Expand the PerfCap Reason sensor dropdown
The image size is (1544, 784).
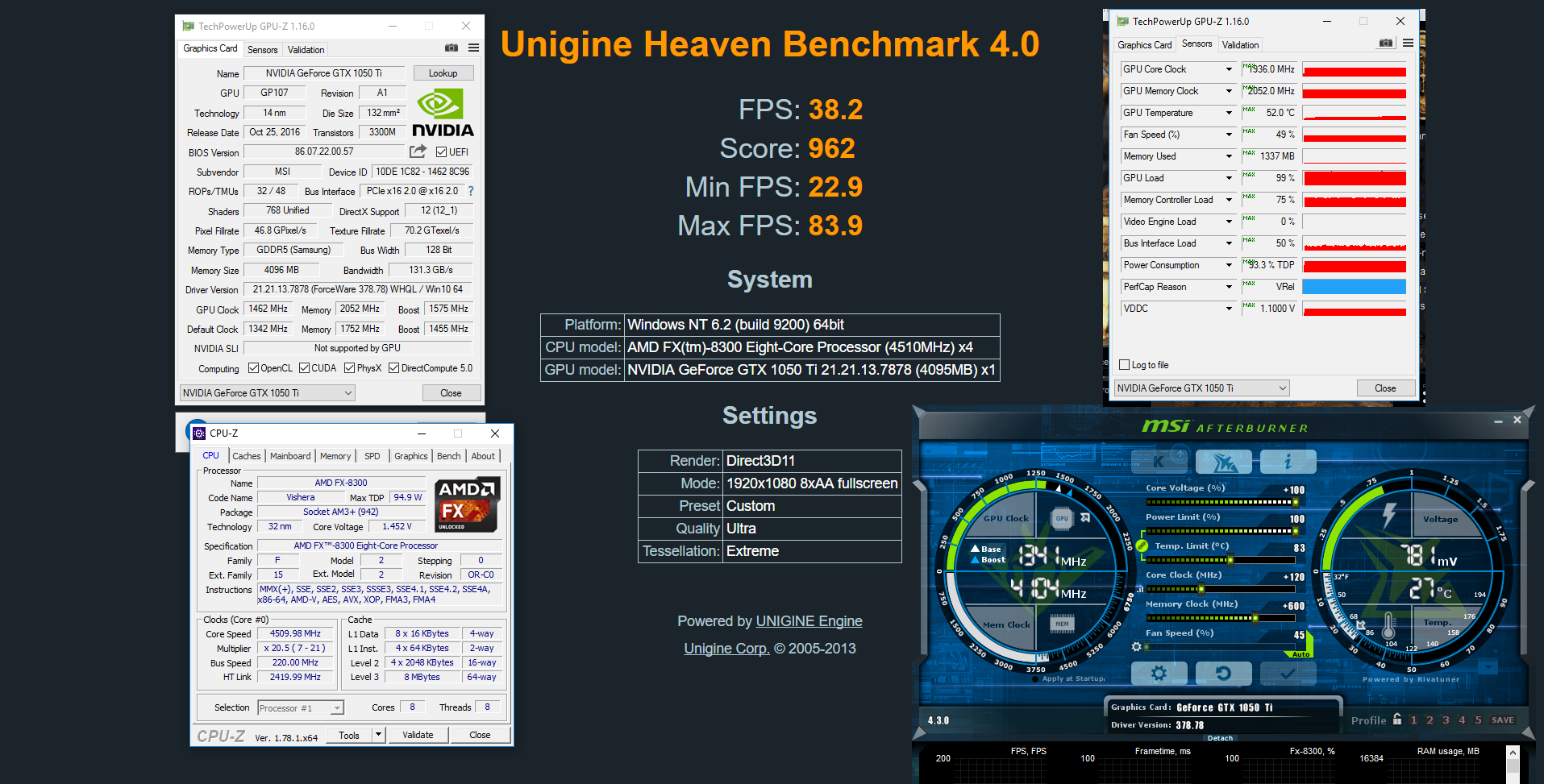coord(1229,287)
